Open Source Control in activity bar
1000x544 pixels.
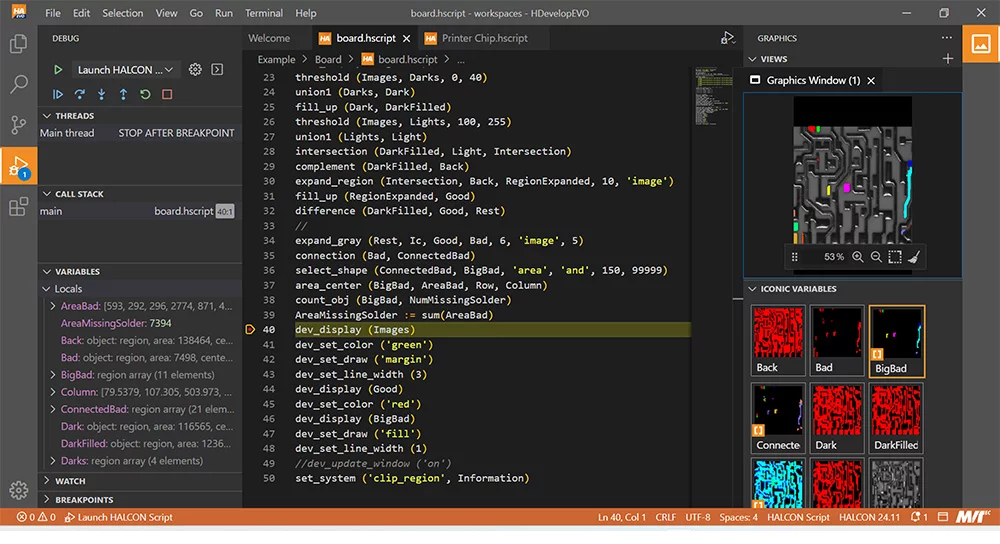[x=18, y=125]
